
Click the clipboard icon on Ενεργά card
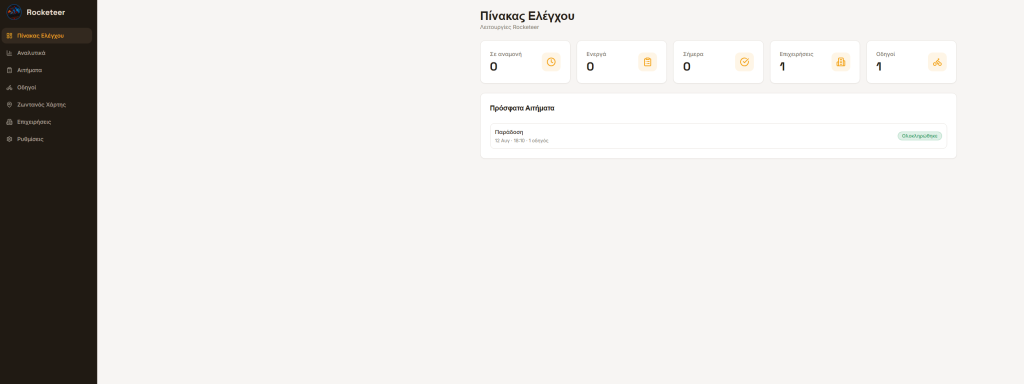[647, 62]
